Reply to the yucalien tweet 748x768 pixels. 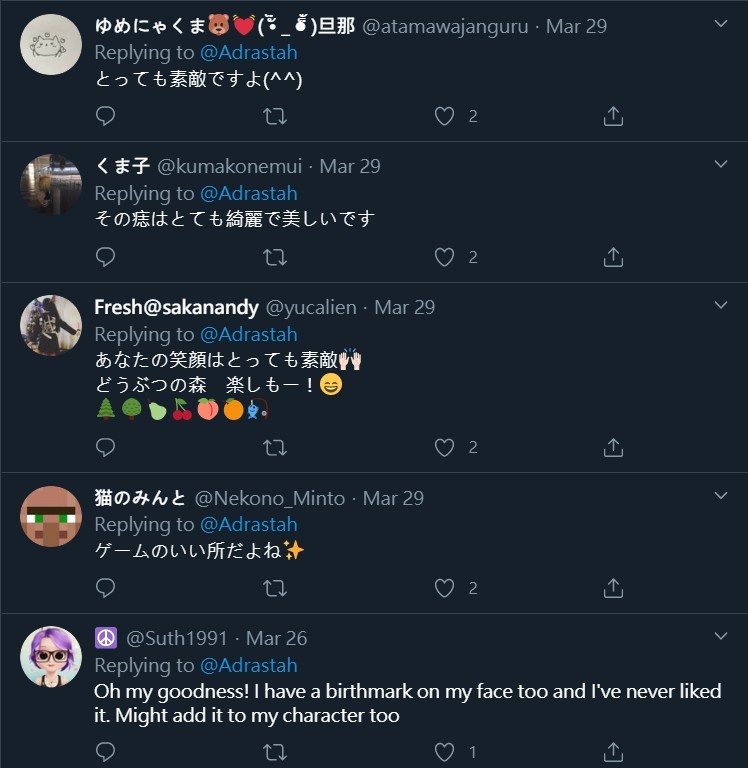click(105, 447)
